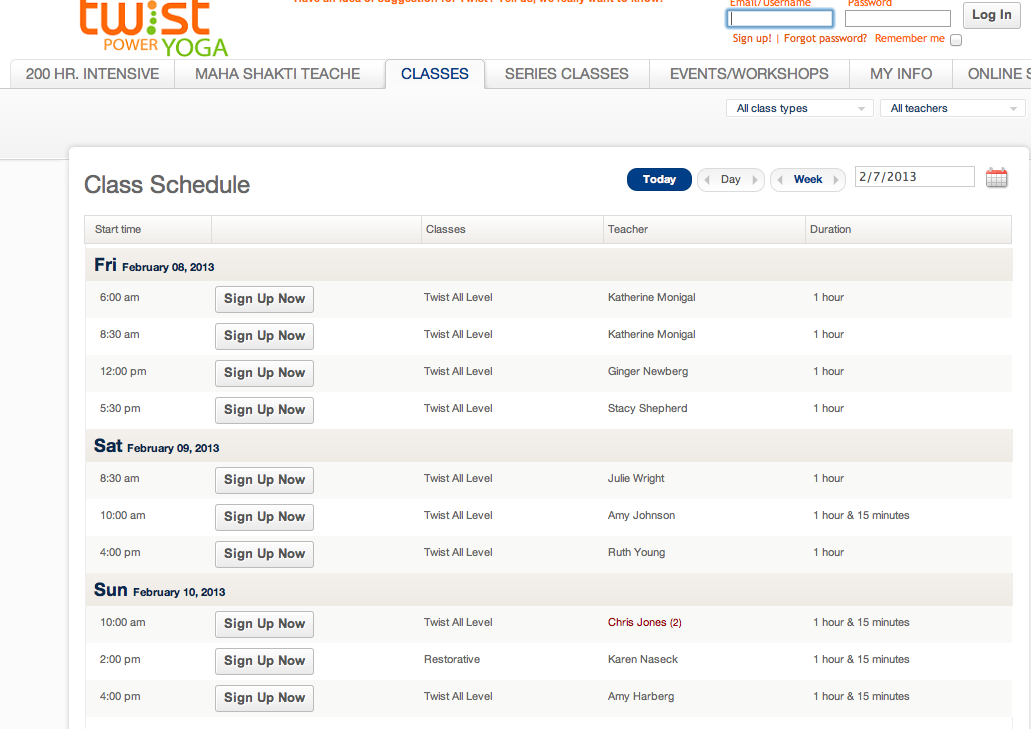Image resolution: width=1031 pixels, height=729 pixels.
Task: Click the Forgot password? link
Action: pos(825,38)
